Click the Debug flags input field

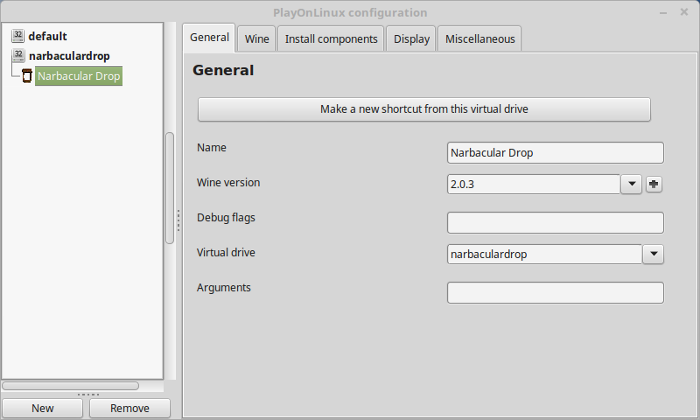[555, 223]
